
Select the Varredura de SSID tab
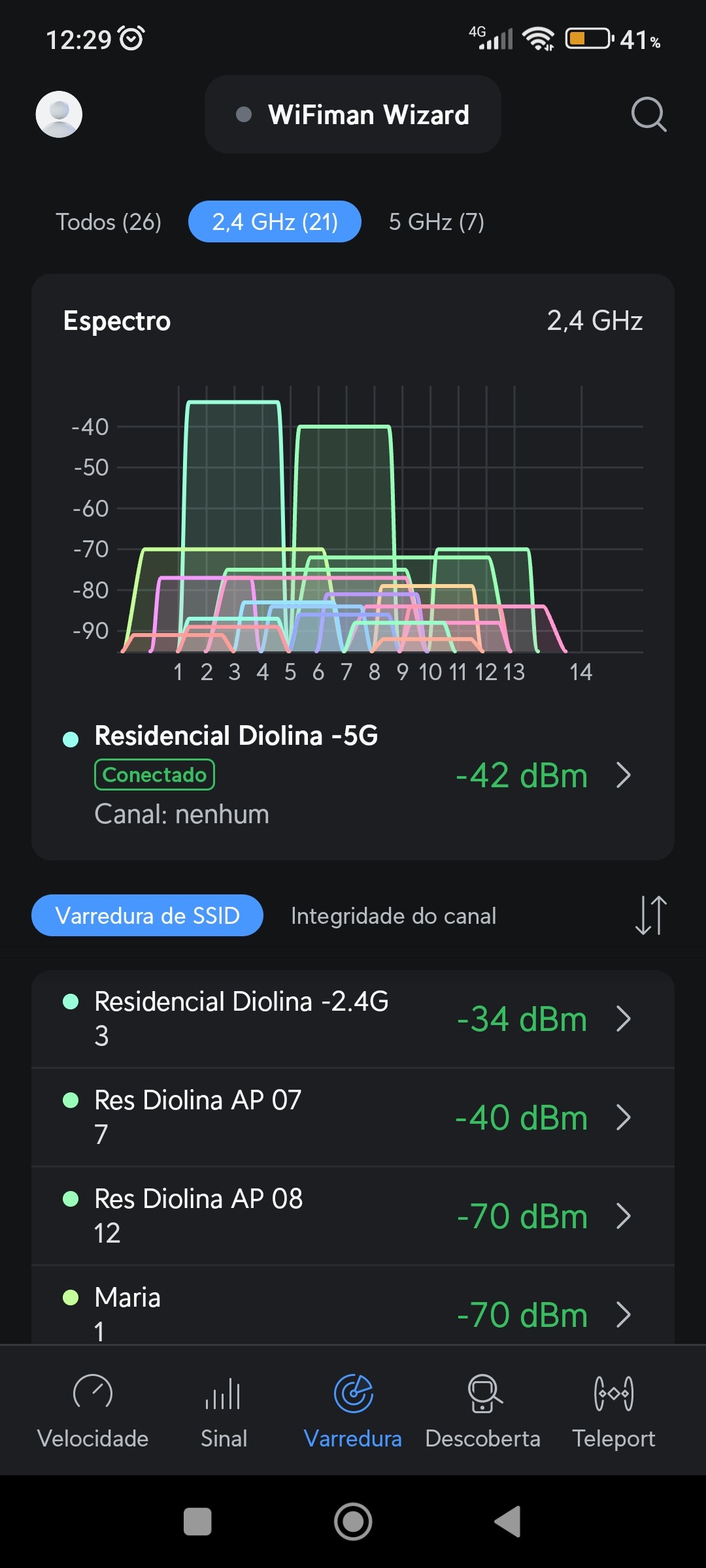click(x=147, y=915)
